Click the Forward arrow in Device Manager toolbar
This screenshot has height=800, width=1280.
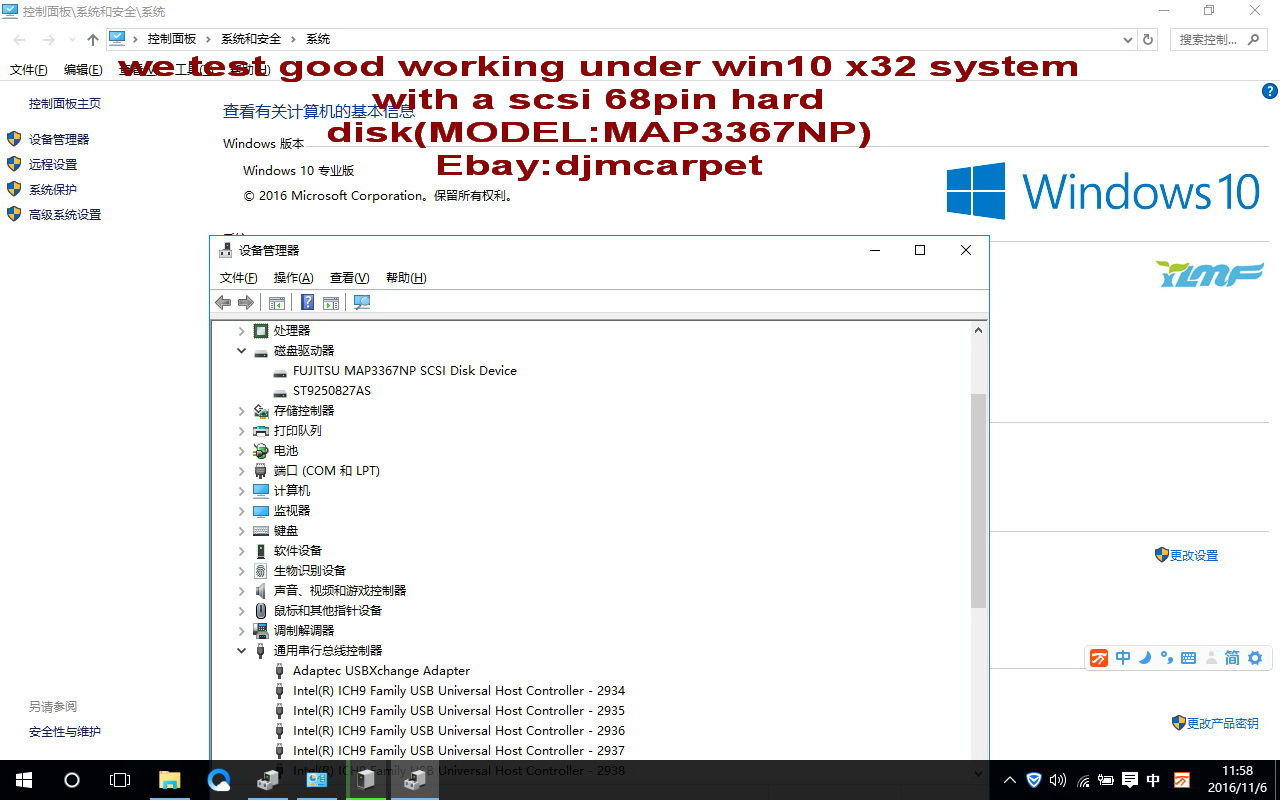pyautogui.click(x=245, y=302)
